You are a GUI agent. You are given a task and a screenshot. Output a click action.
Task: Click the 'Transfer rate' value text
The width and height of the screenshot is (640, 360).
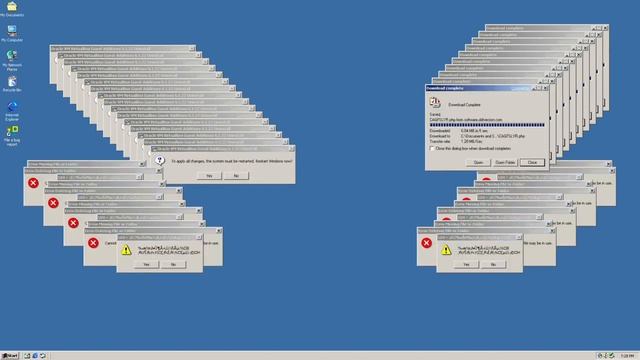471,141
